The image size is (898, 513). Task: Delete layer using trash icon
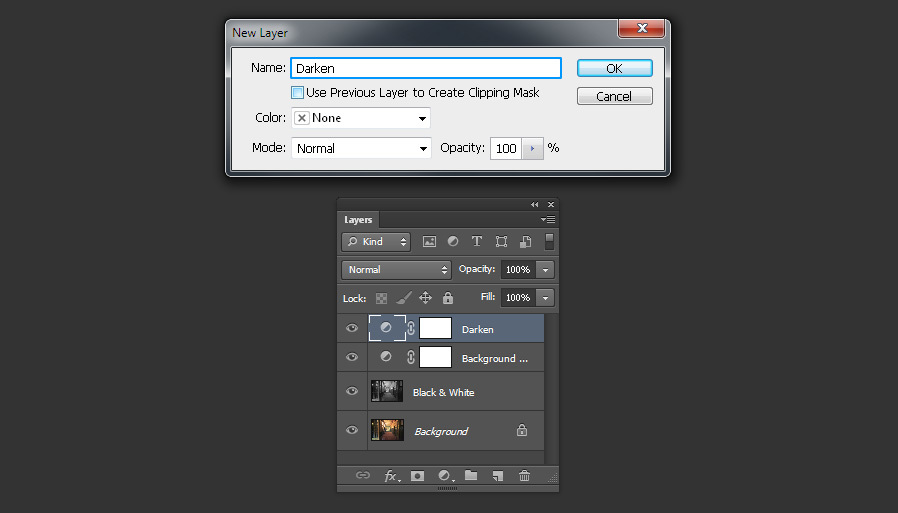524,475
